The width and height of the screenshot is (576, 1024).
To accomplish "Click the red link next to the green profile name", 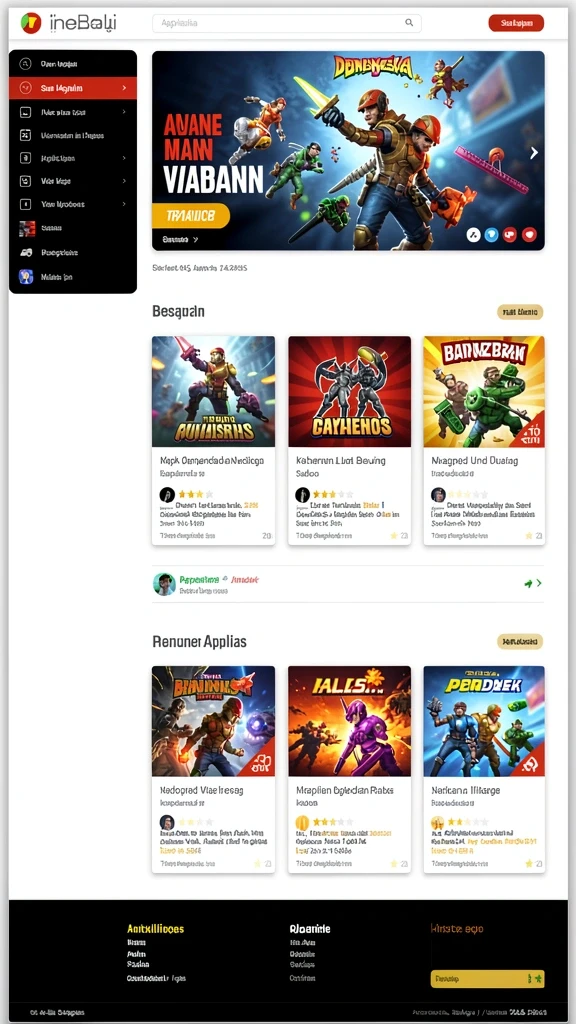I will pyautogui.click(x=245, y=579).
